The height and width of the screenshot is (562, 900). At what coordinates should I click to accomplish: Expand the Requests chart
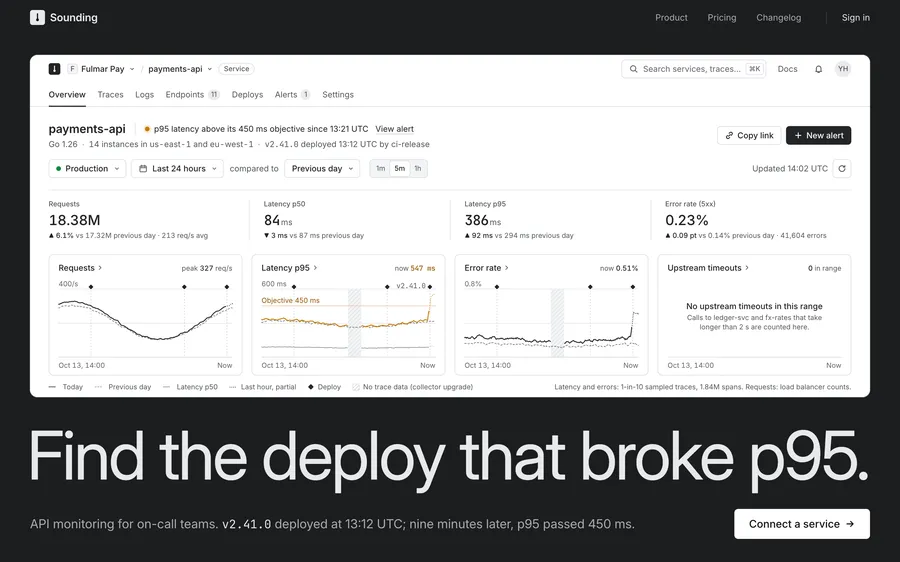click(x=80, y=268)
